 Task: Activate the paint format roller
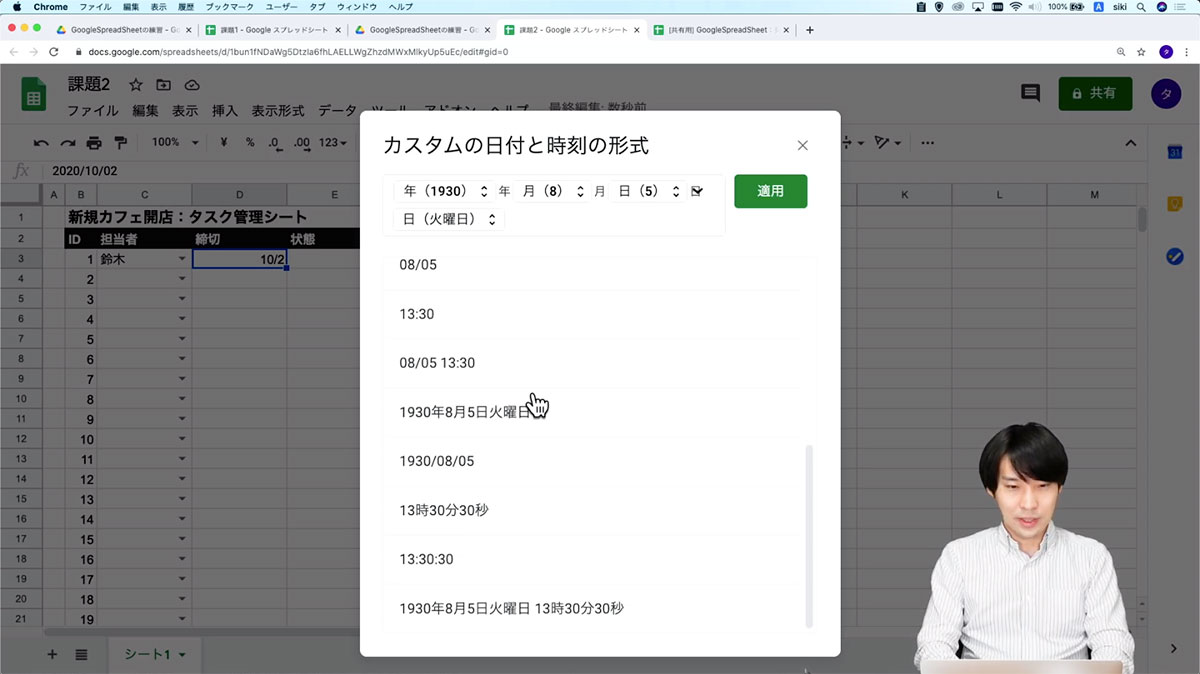click(x=120, y=142)
